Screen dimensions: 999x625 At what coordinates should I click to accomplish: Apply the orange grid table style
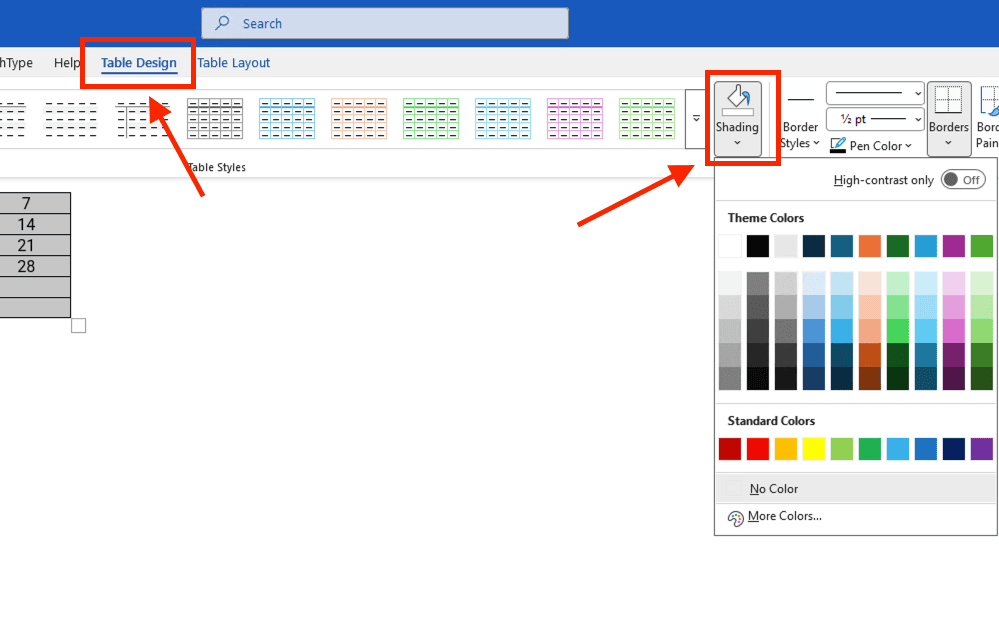pos(359,119)
